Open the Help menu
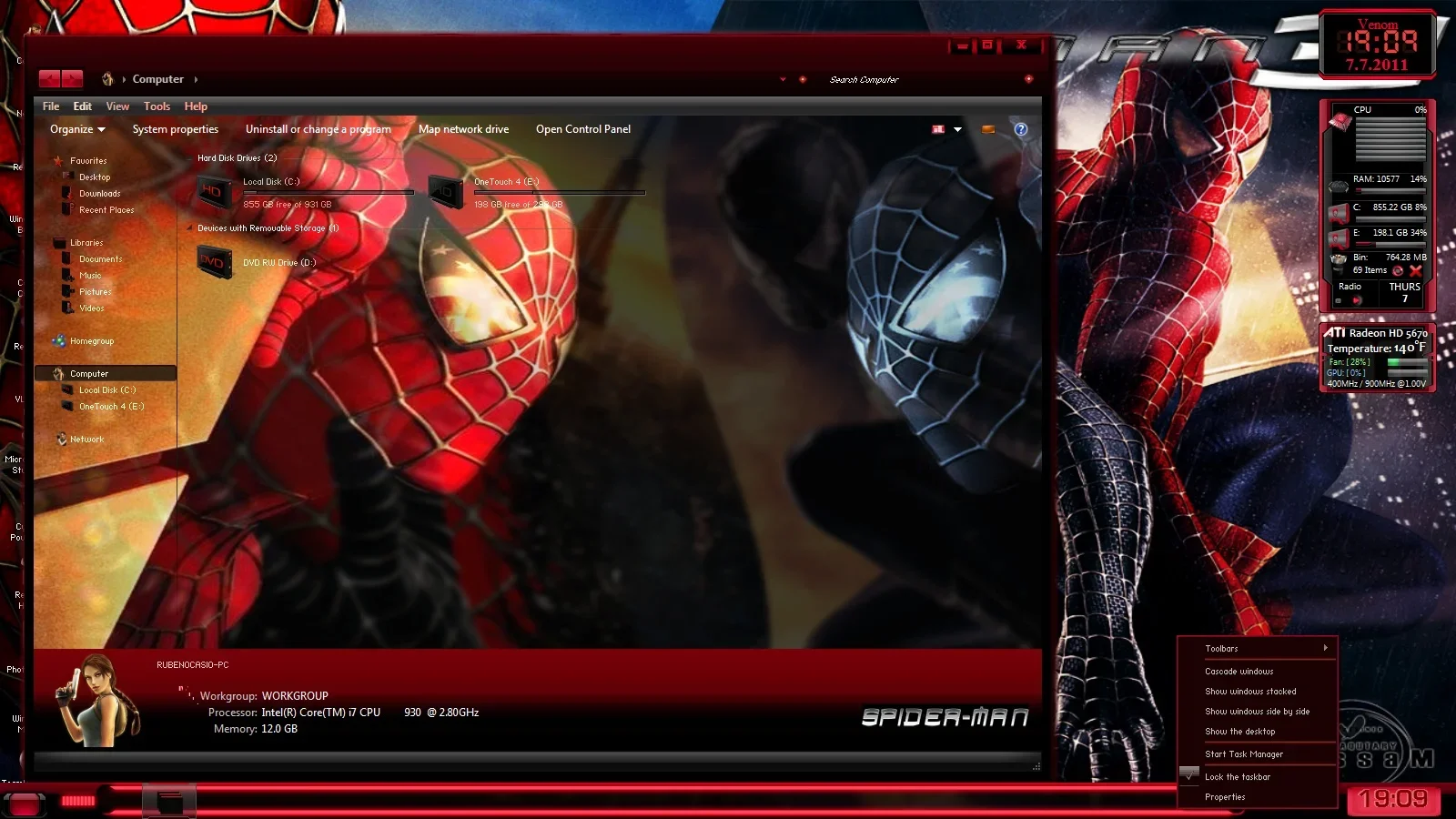The image size is (1456, 819). click(x=196, y=106)
